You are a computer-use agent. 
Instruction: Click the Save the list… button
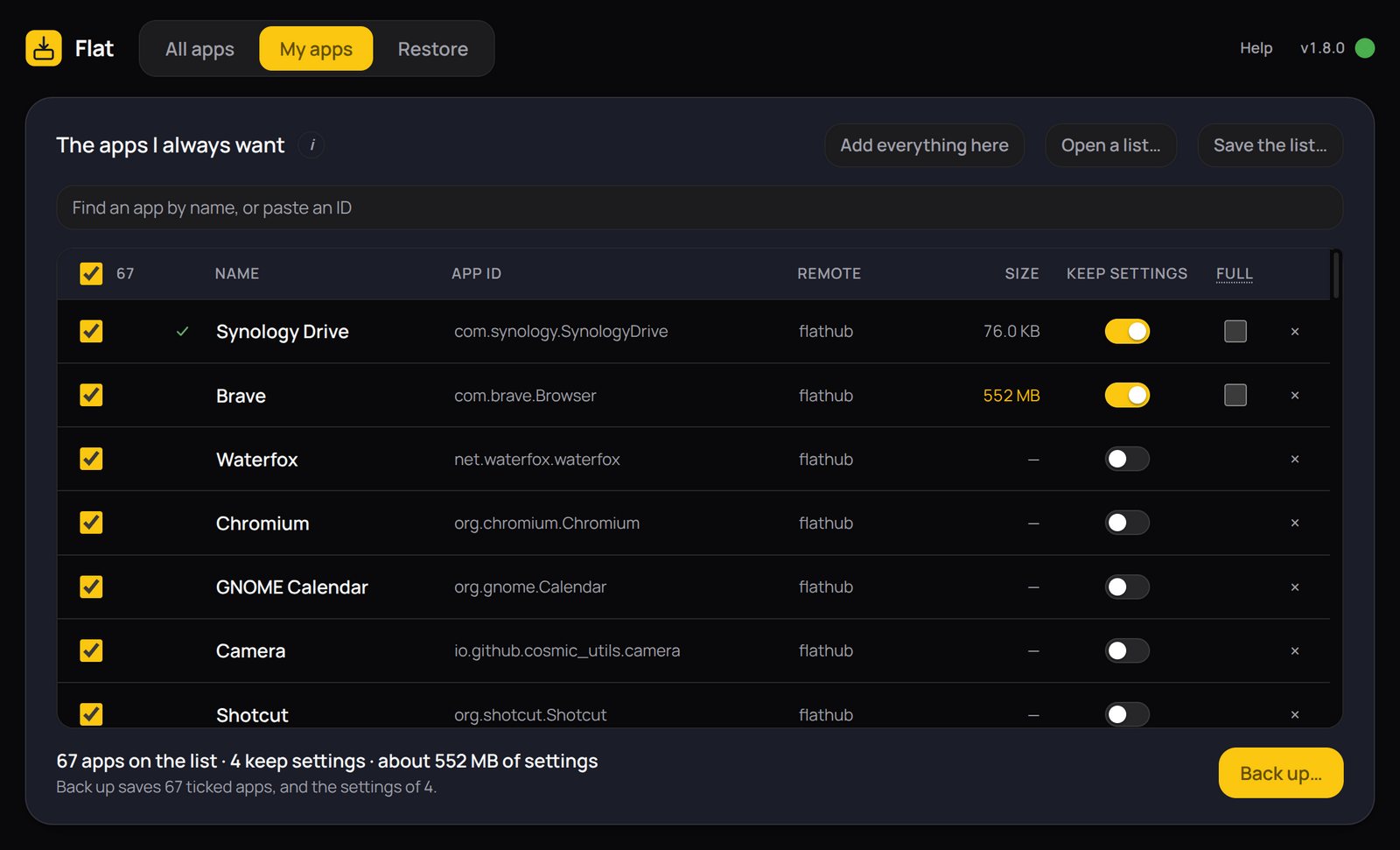pyautogui.click(x=1270, y=145)
